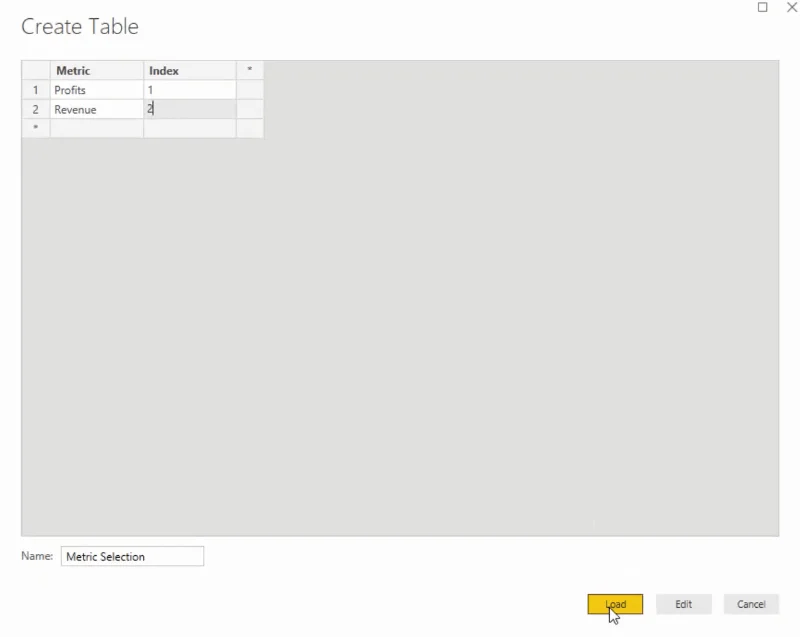
Task: Click the Profits cell
Action: point(96,90)
